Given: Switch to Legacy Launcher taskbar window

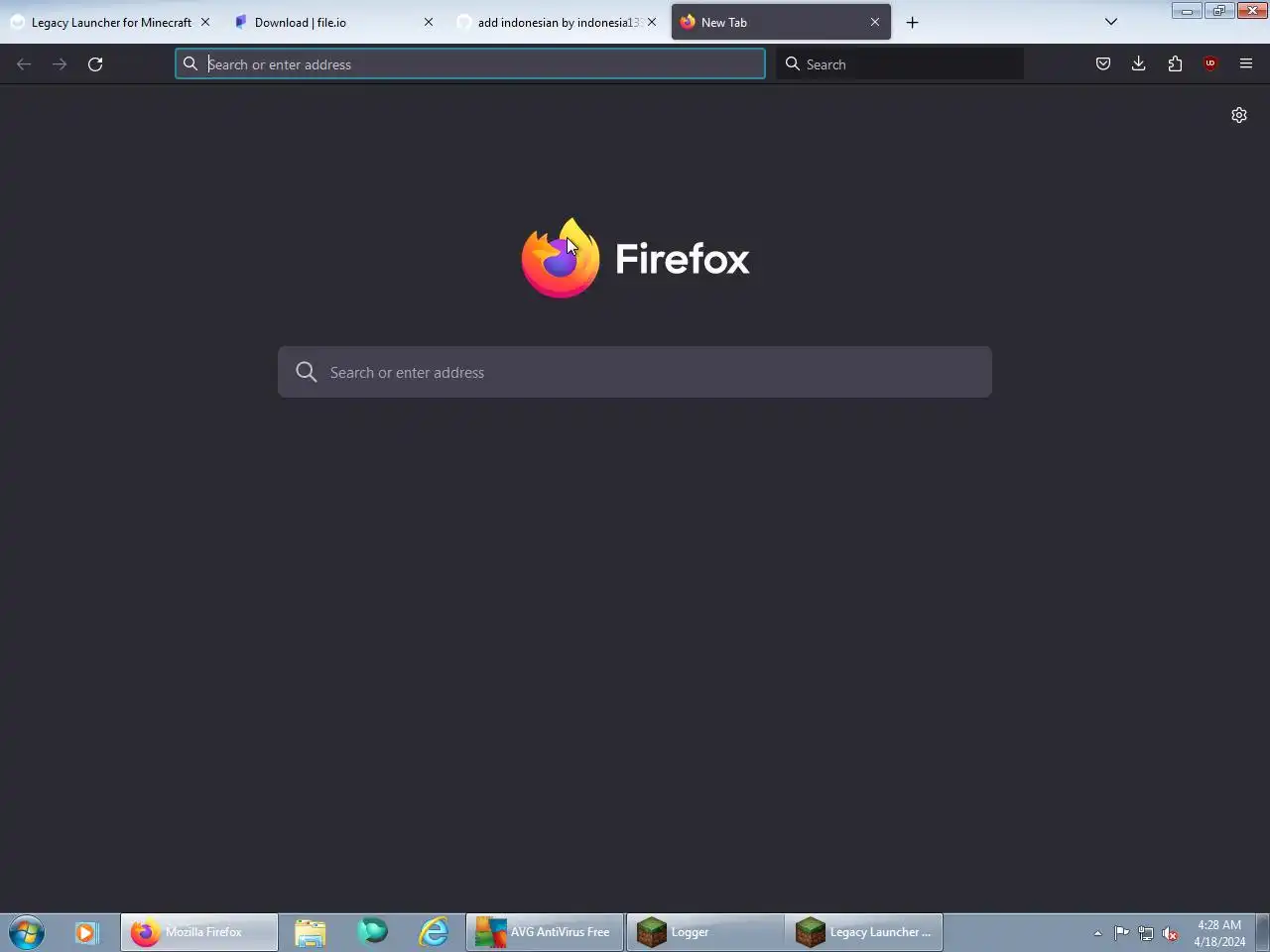Looking at the screenshot, I should point(864,932).
